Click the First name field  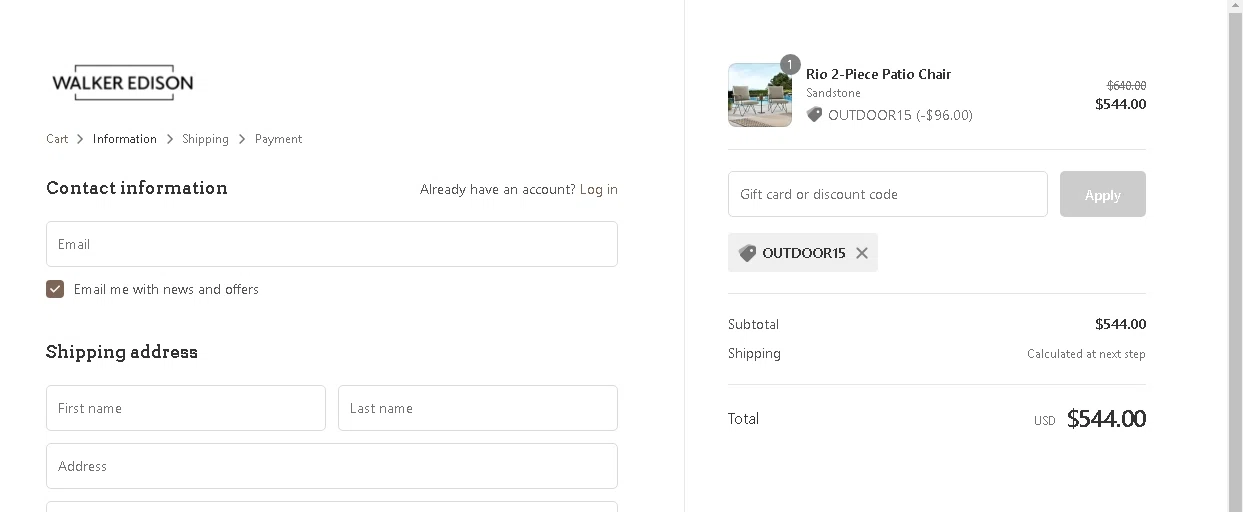(185, 408)
